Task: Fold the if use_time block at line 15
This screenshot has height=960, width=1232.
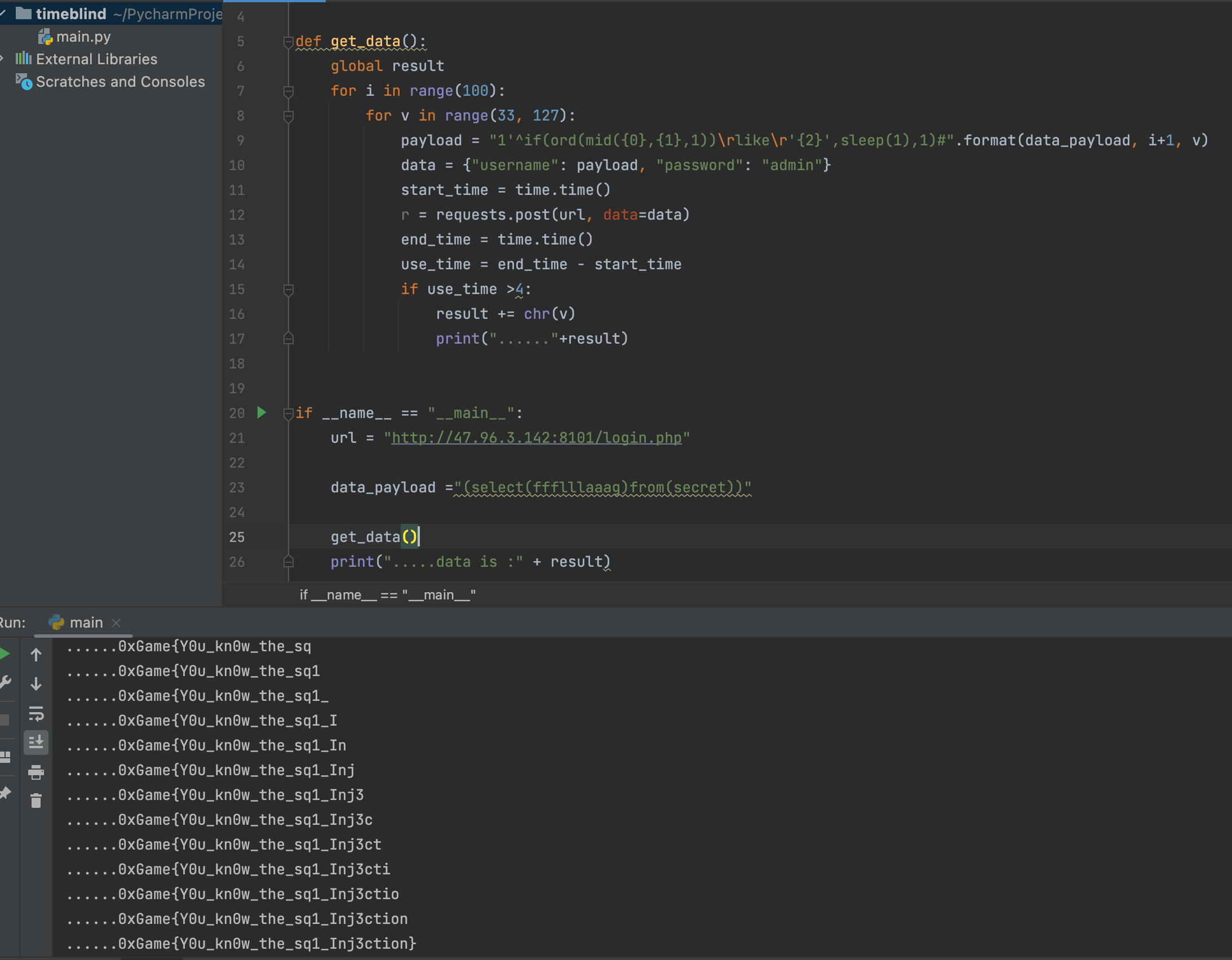Action: click(x=288, y=290)
